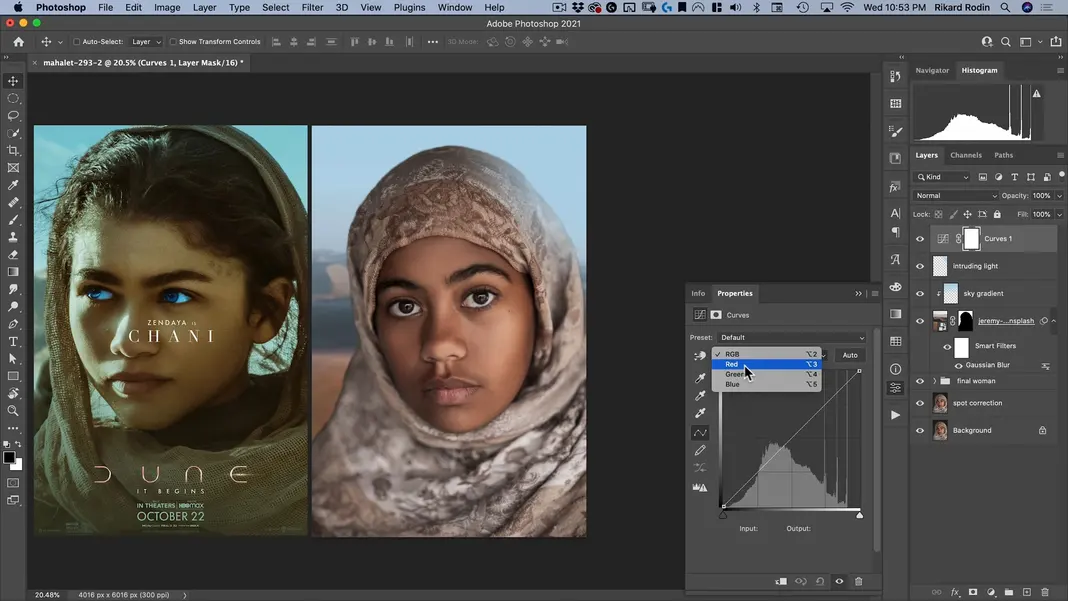Open the layer Fill dropdown

point(1059,214)
